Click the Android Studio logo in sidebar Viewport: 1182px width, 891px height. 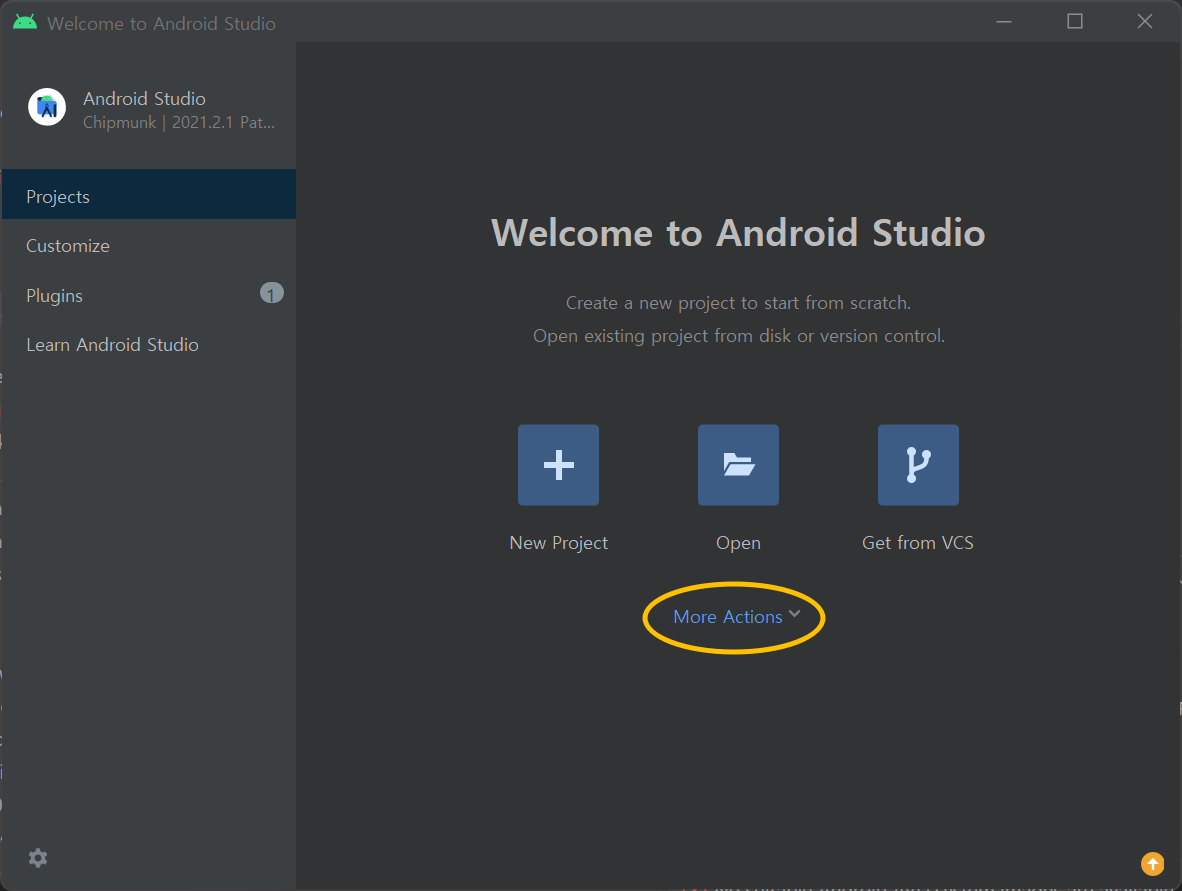coord(47,107)
